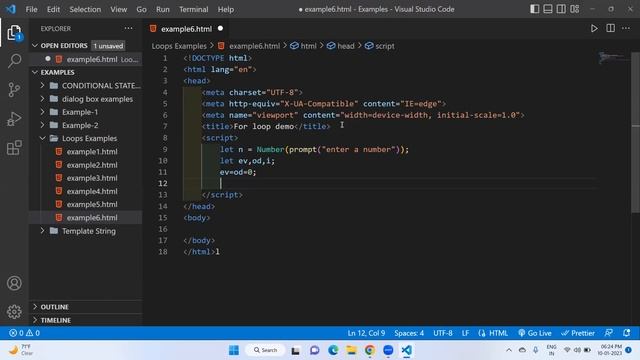The height and width of the screenshot is (360, 640).
Task: Split the editor to the right
Action: click(x=610, y=28)
